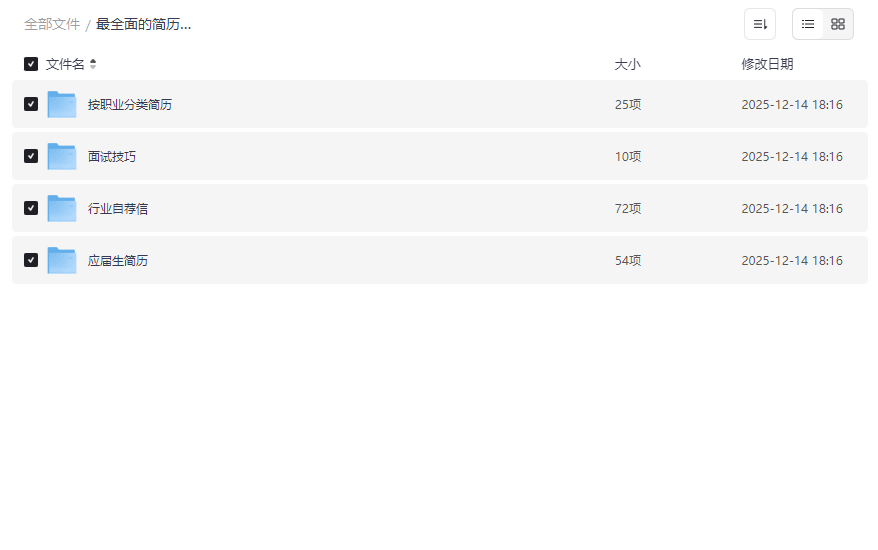The height and width of the screenshot is (550, 878).
Task: Click the 面试技巧 folder icon
Action: (x=62, y=156)
